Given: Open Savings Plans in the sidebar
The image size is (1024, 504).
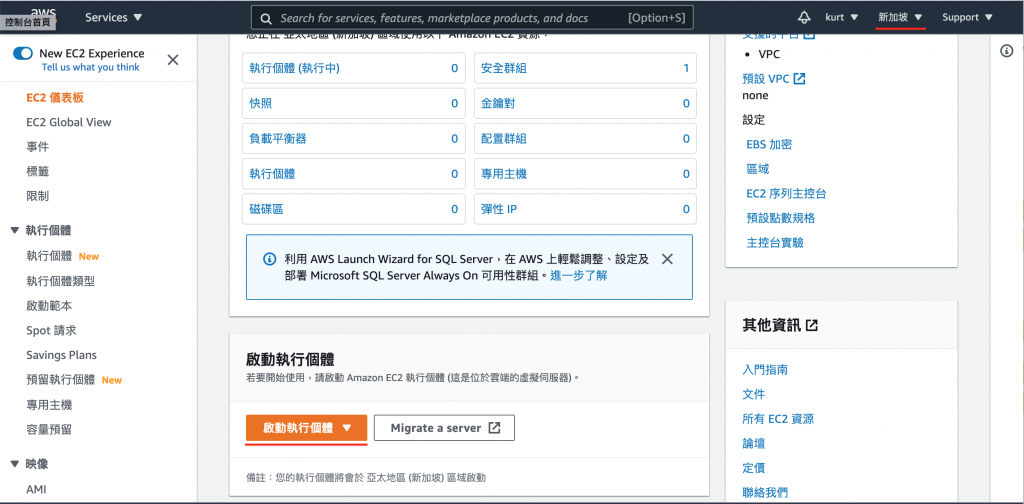Looking at the screenshot, I should point(61,355).
